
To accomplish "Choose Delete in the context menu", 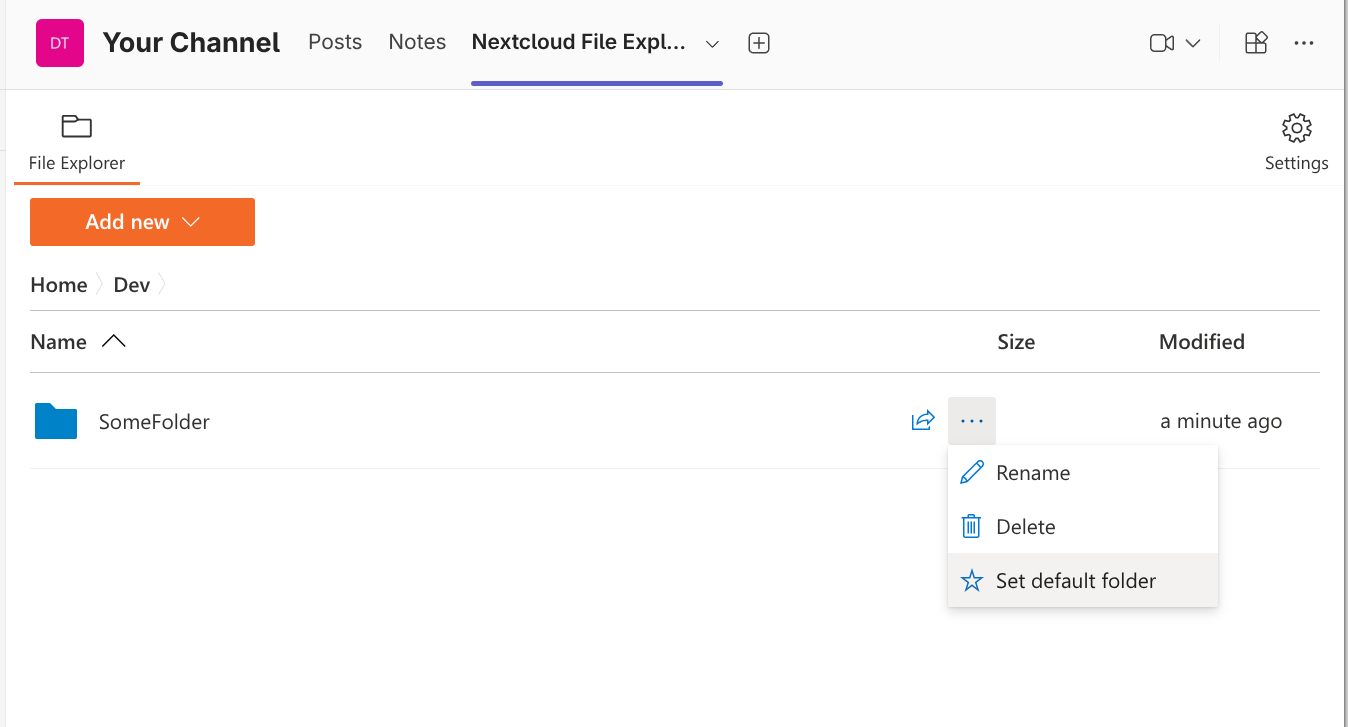I will tap(1025, 527).
